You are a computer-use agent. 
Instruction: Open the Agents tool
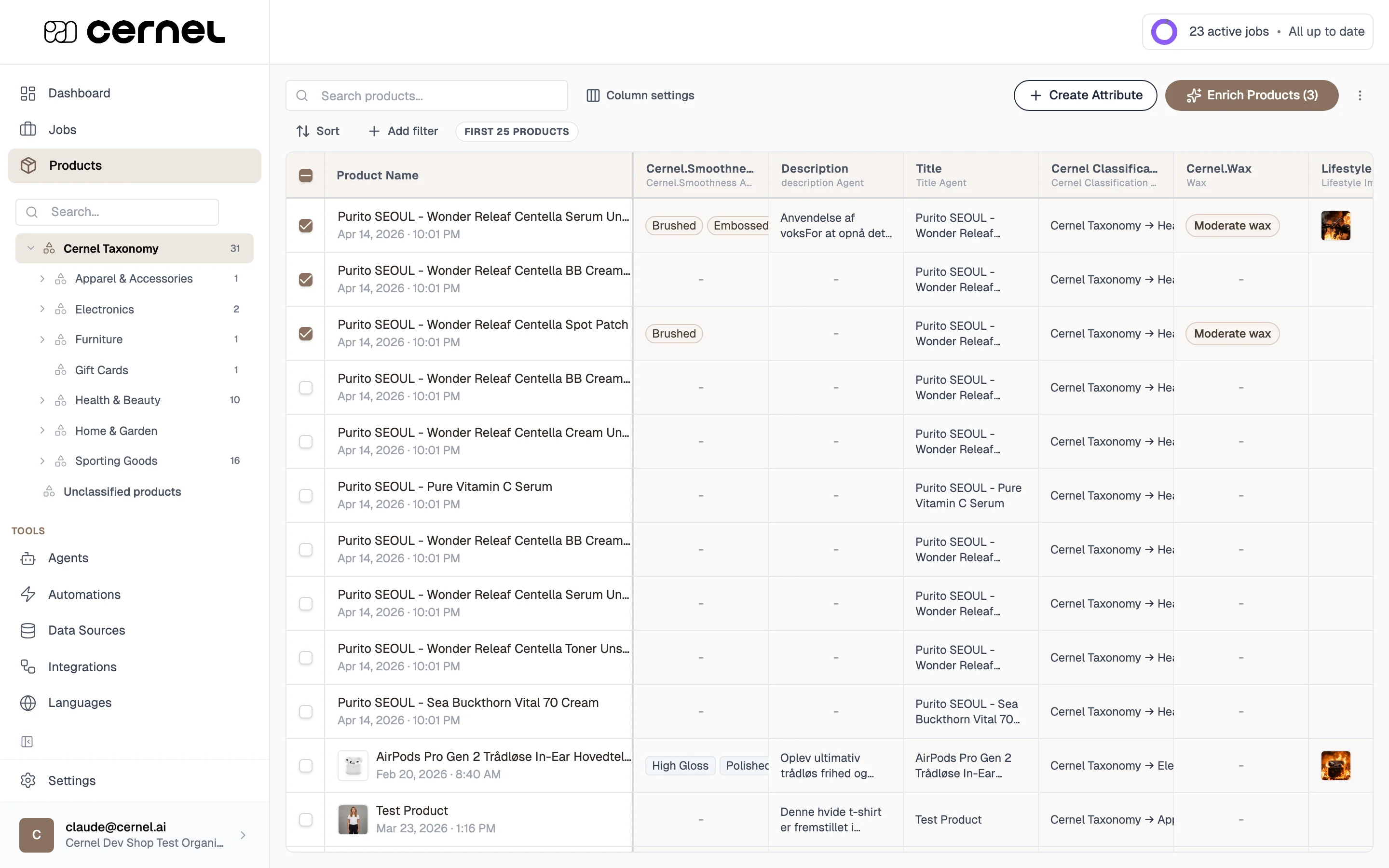coord(134,558)
